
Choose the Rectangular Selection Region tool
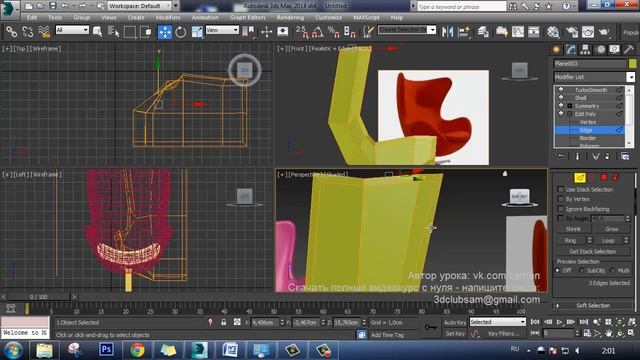coord(129,31)
